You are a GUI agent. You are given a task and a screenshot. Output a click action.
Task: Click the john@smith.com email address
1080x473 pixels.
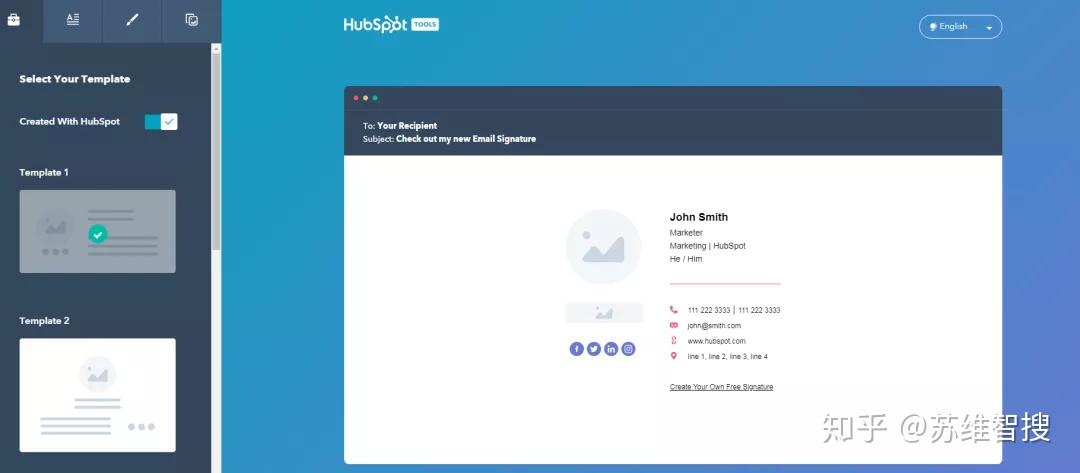pyautogui.click(x=714, y=326)
